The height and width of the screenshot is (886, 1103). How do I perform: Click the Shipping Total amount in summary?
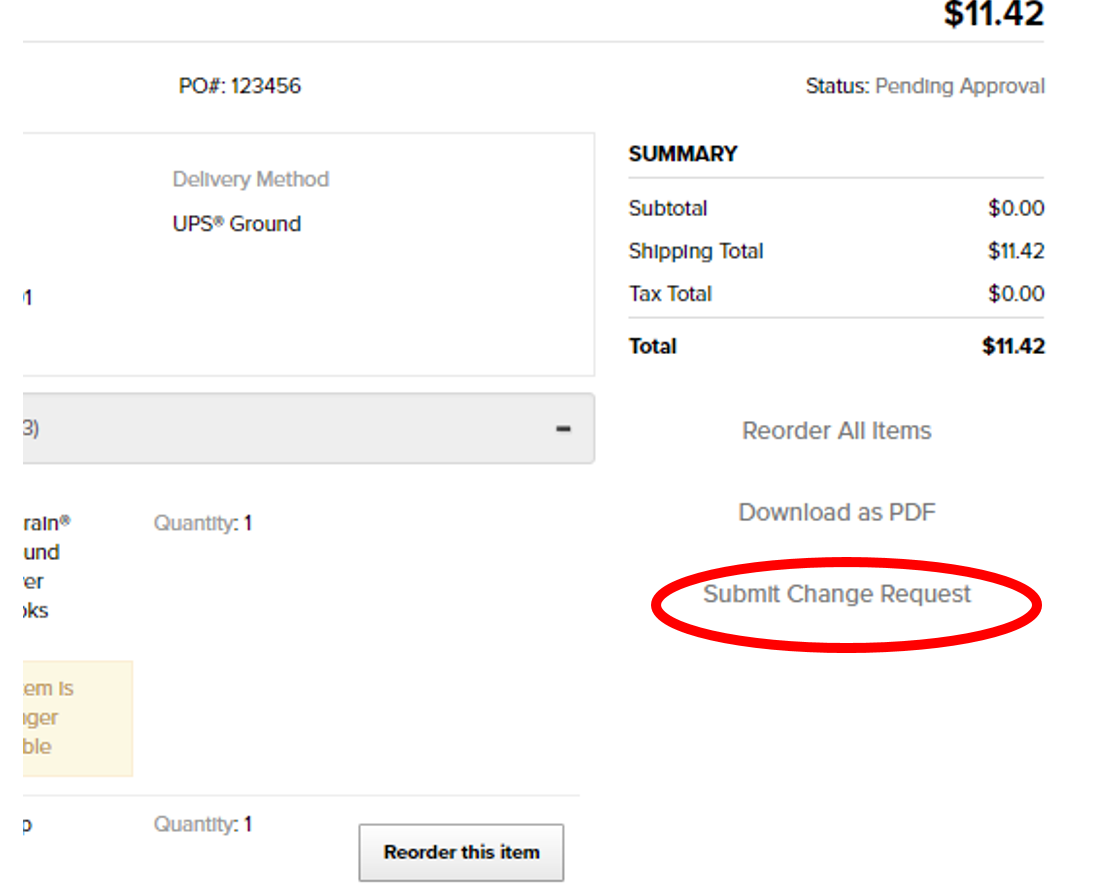[1016, 251]
